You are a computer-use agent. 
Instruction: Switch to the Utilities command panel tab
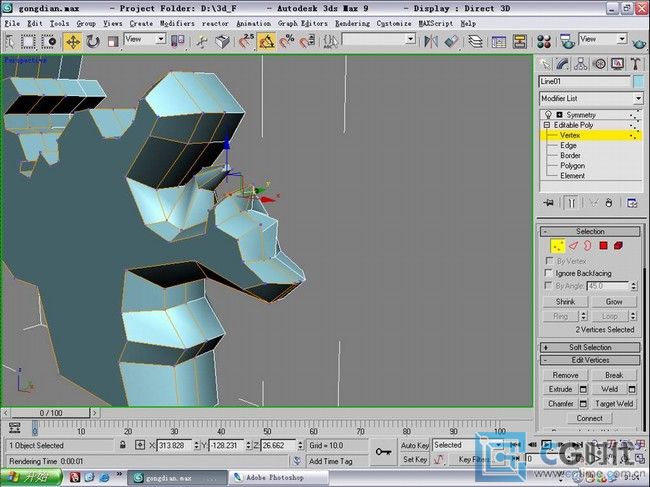point(635,64)
